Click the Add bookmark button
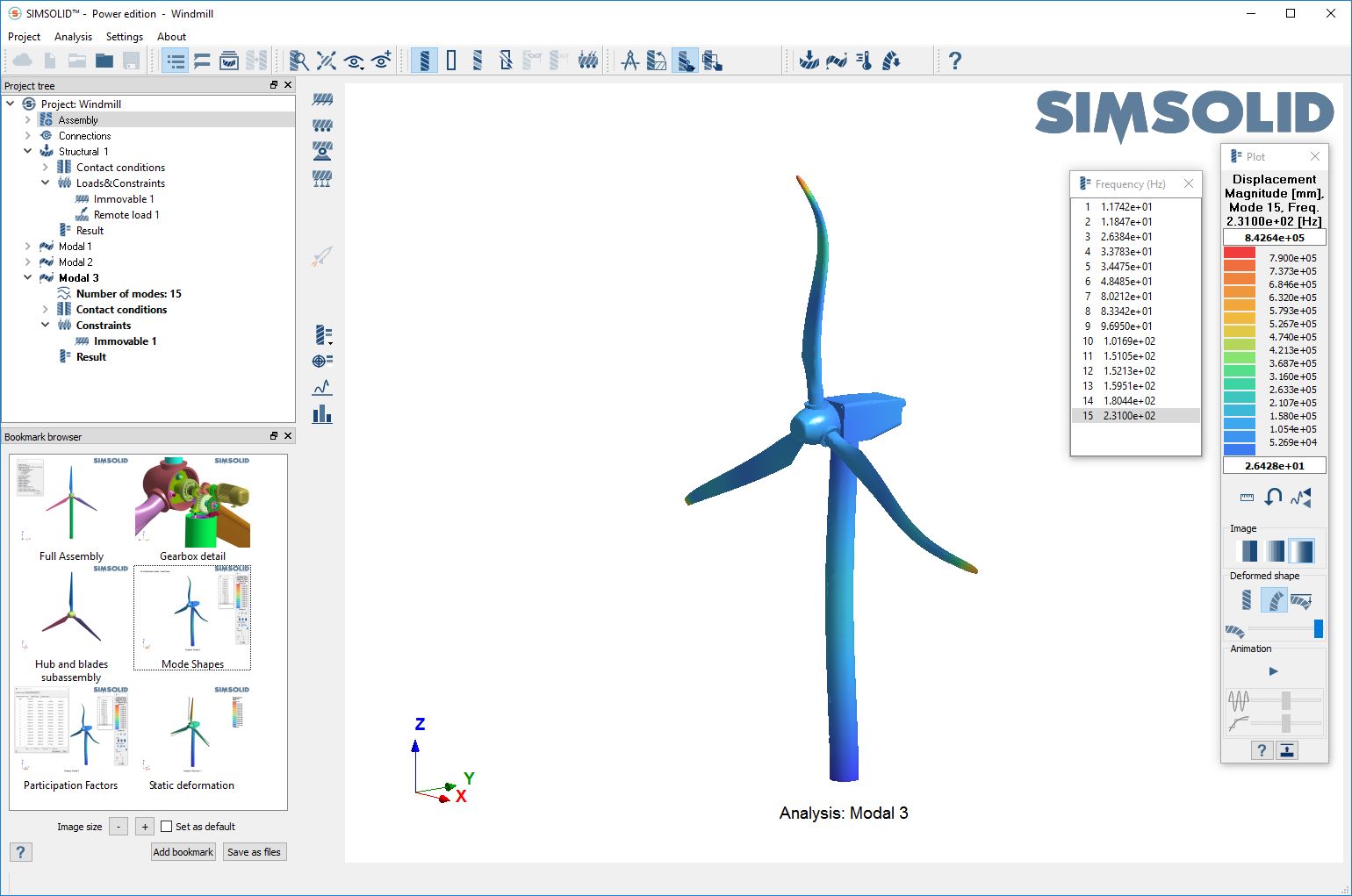 (183, 852)
